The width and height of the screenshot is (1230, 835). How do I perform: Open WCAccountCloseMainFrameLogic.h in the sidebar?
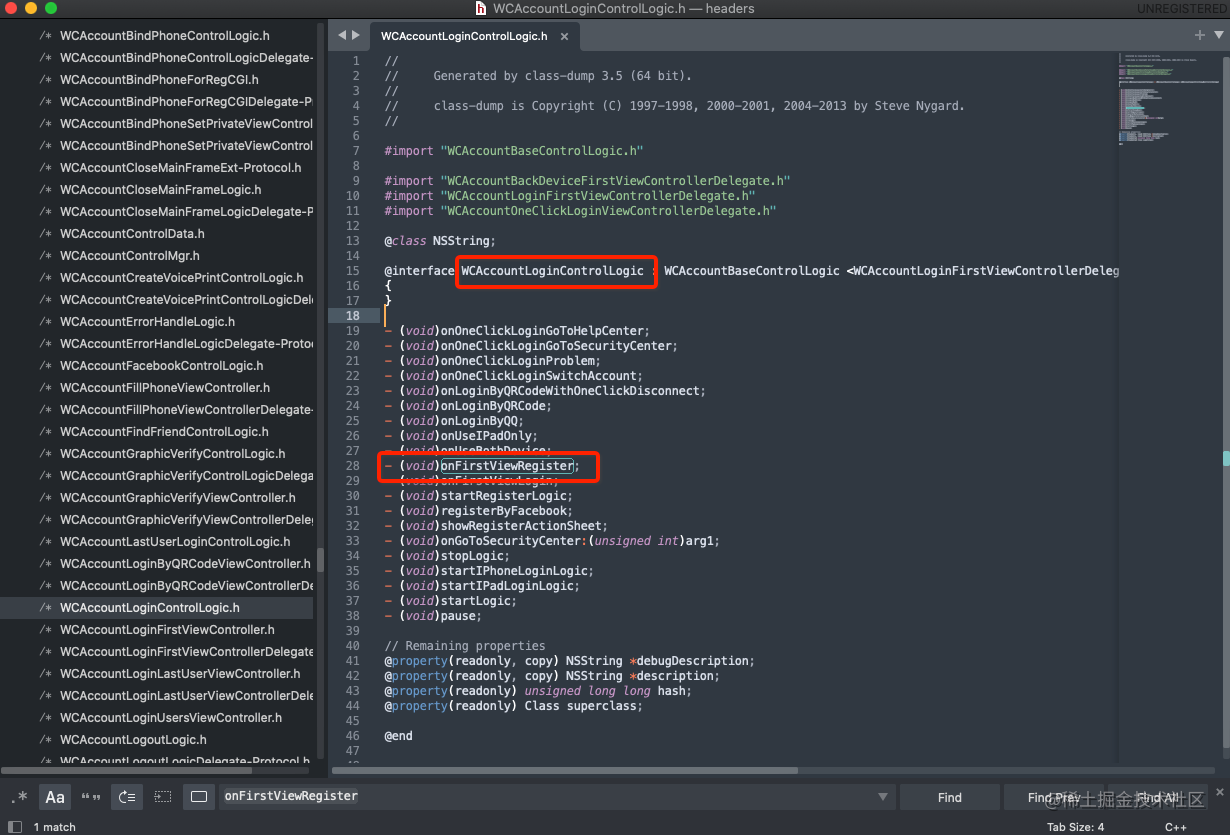tap(160, 190)
